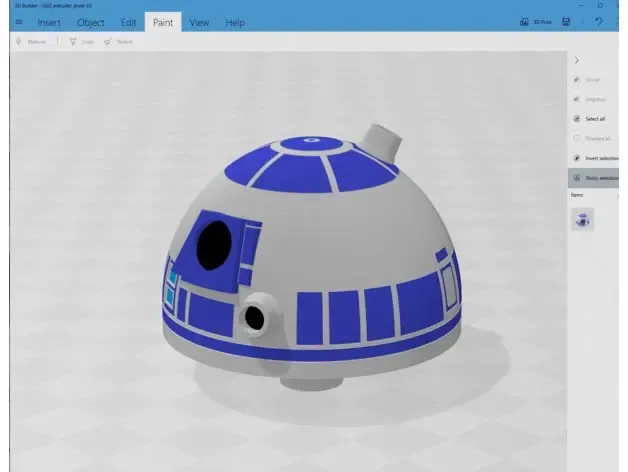Viewport: 628px width, 472px height.
Task: Toggle Sticky selection
Action: [x=593, y=178]
